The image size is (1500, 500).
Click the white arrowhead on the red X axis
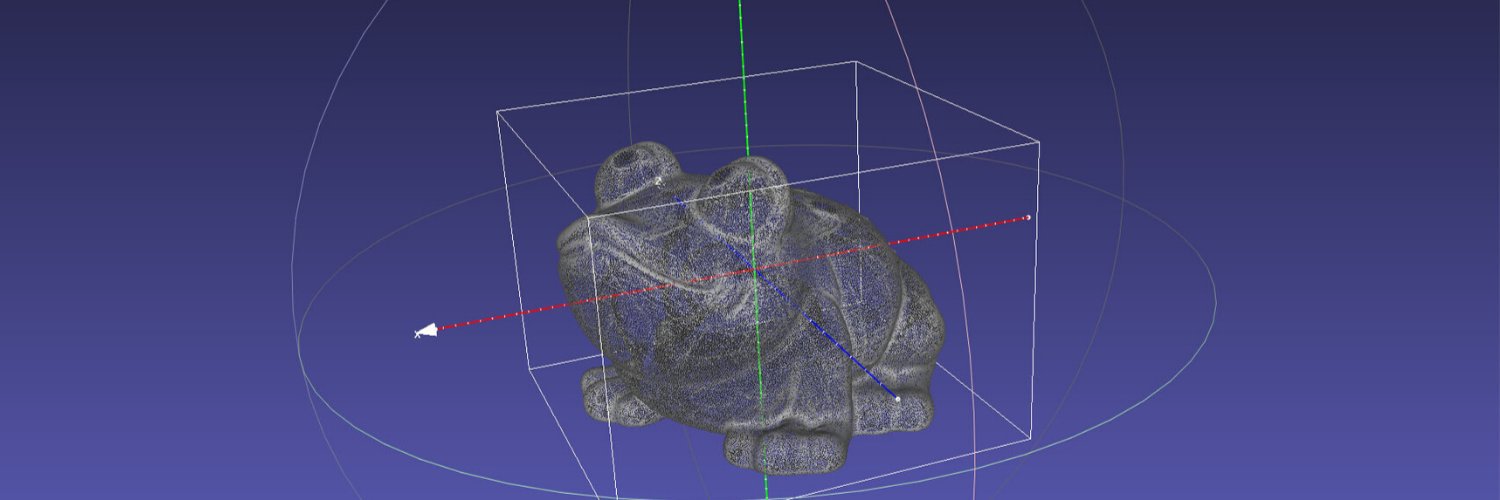(428, 330)
